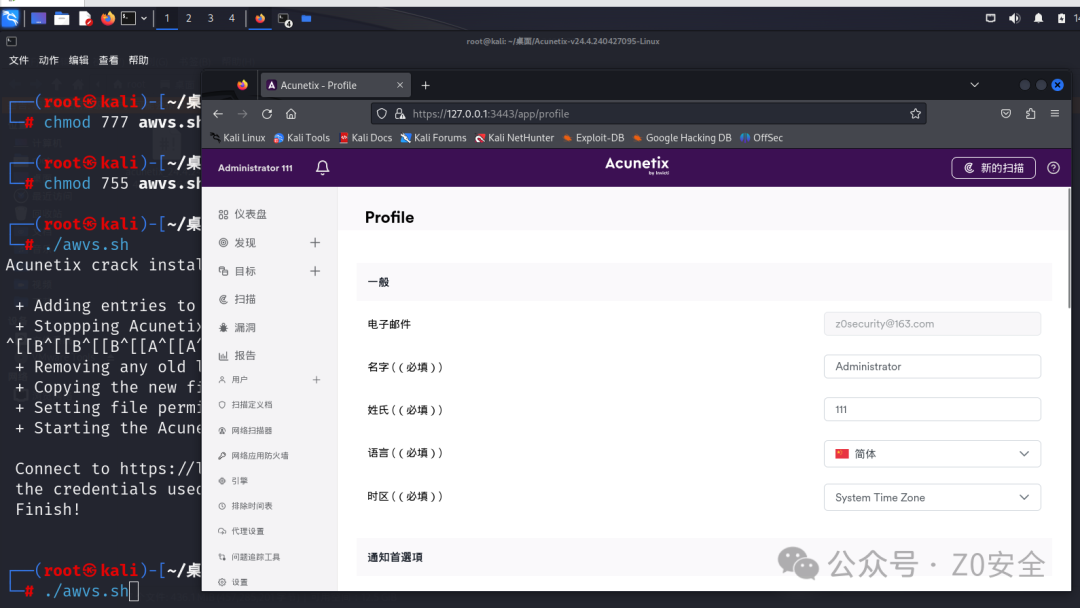
Task: Open the 报告 reports sidebar item
Action: click(x=237, y=355)
